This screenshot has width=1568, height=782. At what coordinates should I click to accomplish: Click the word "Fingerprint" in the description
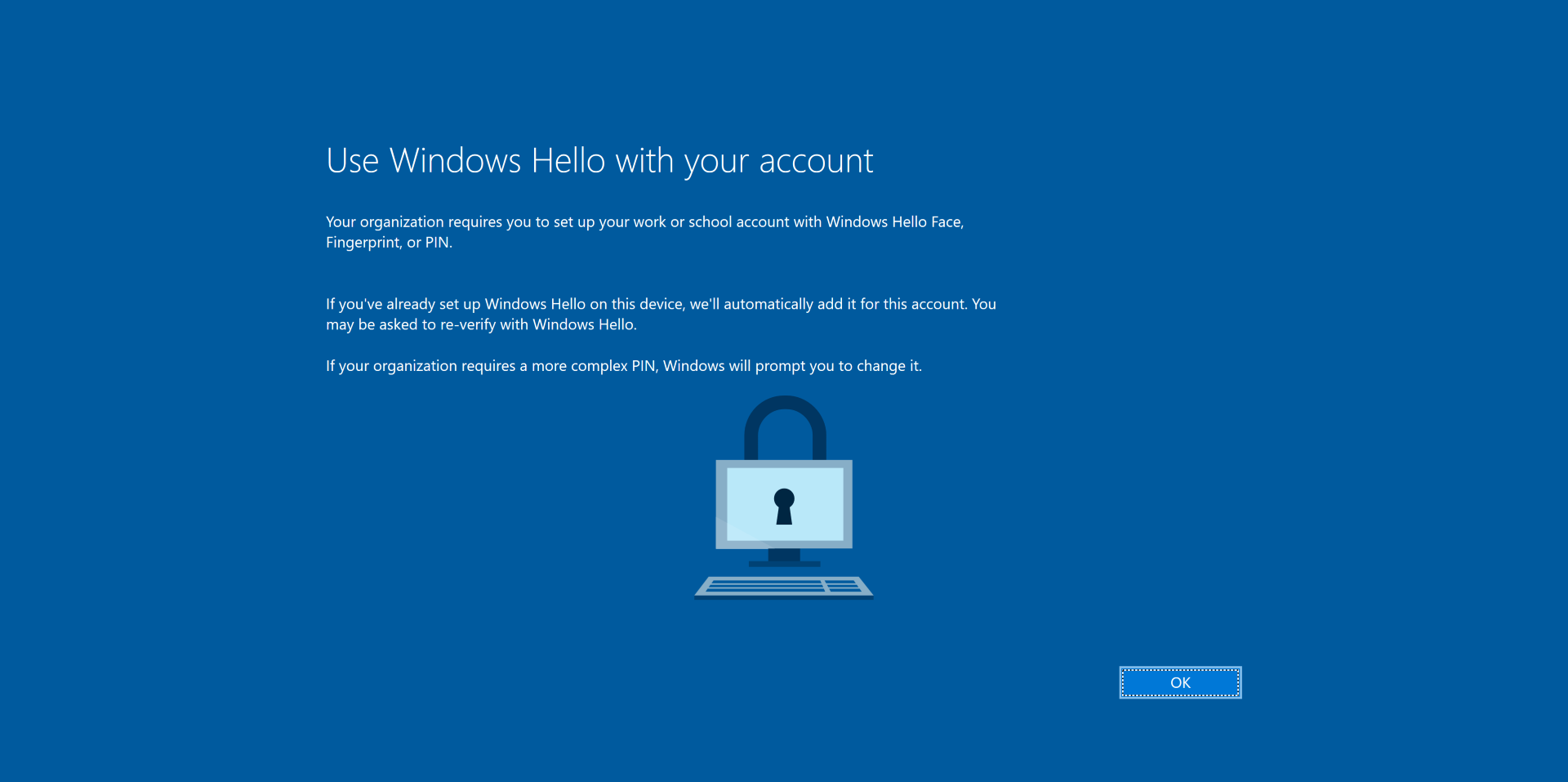point(363,243)
